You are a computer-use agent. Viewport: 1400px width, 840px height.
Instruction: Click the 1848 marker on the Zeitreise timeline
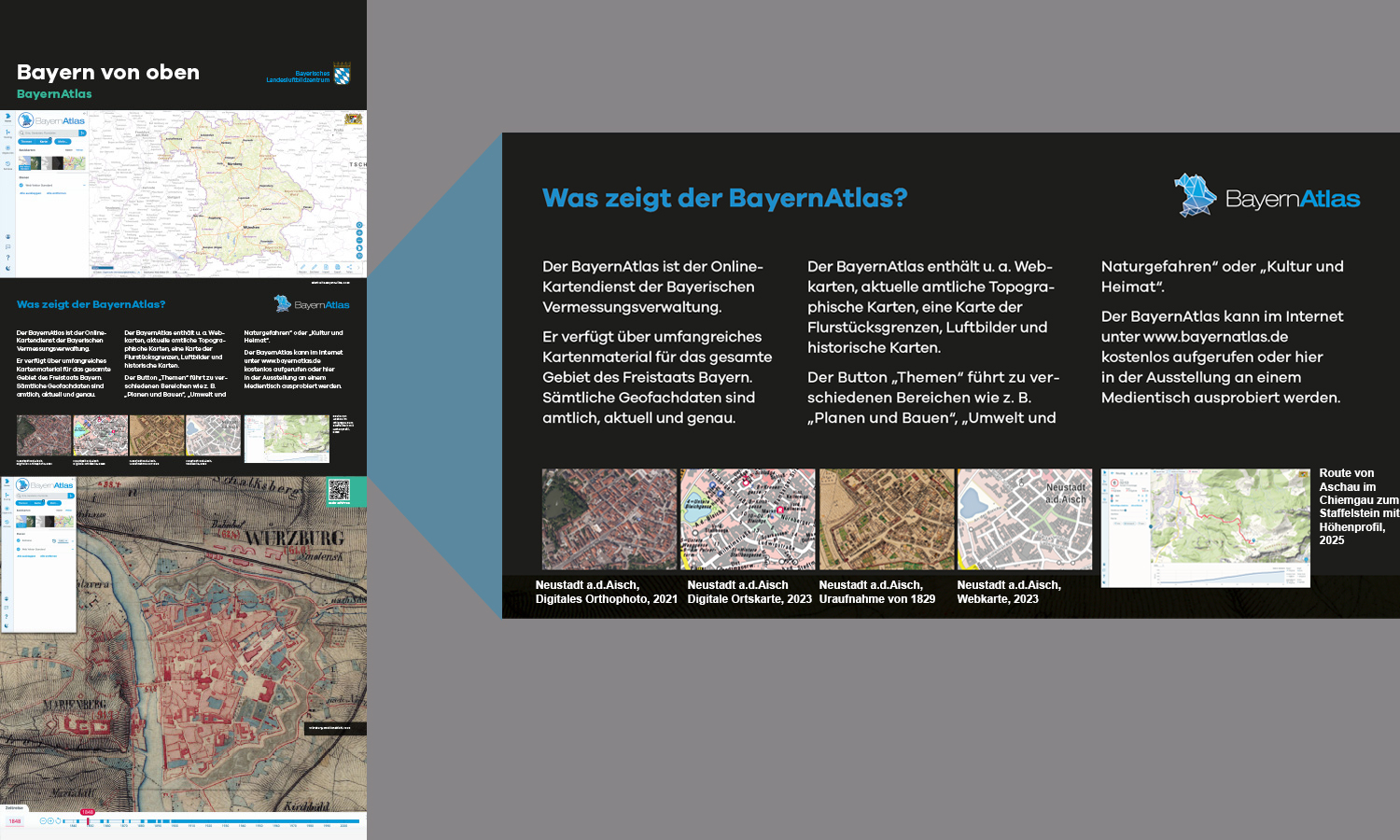[88, 812]
